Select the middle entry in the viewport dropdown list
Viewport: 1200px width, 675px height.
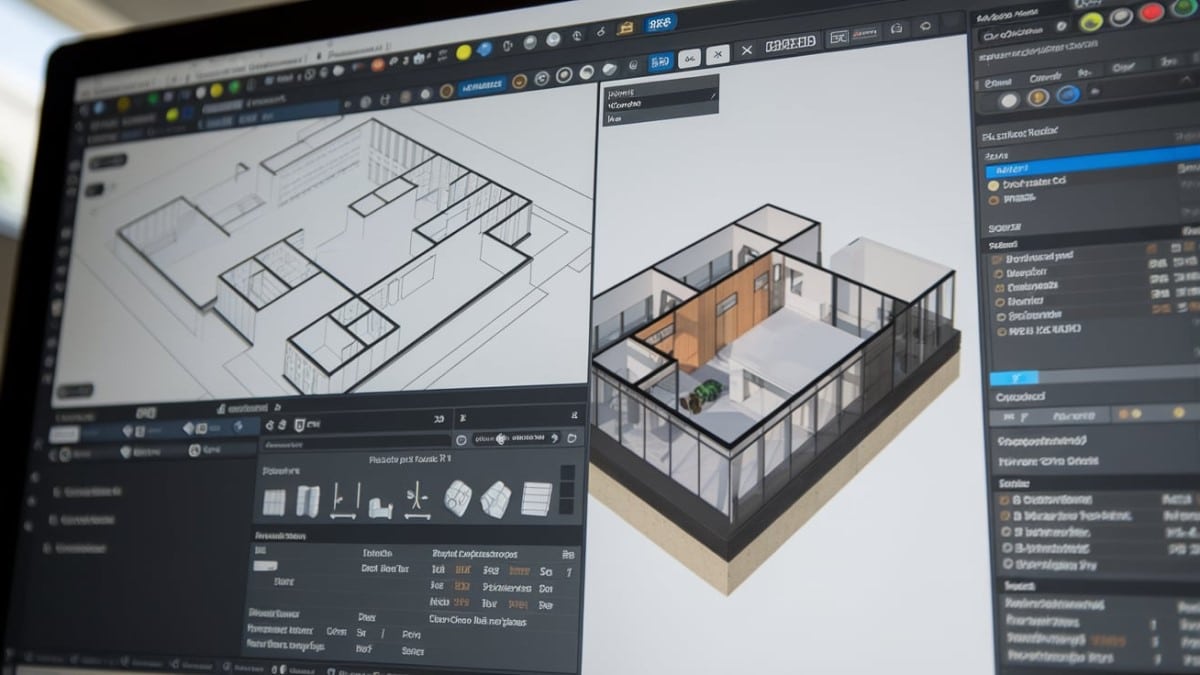(625, 104)
